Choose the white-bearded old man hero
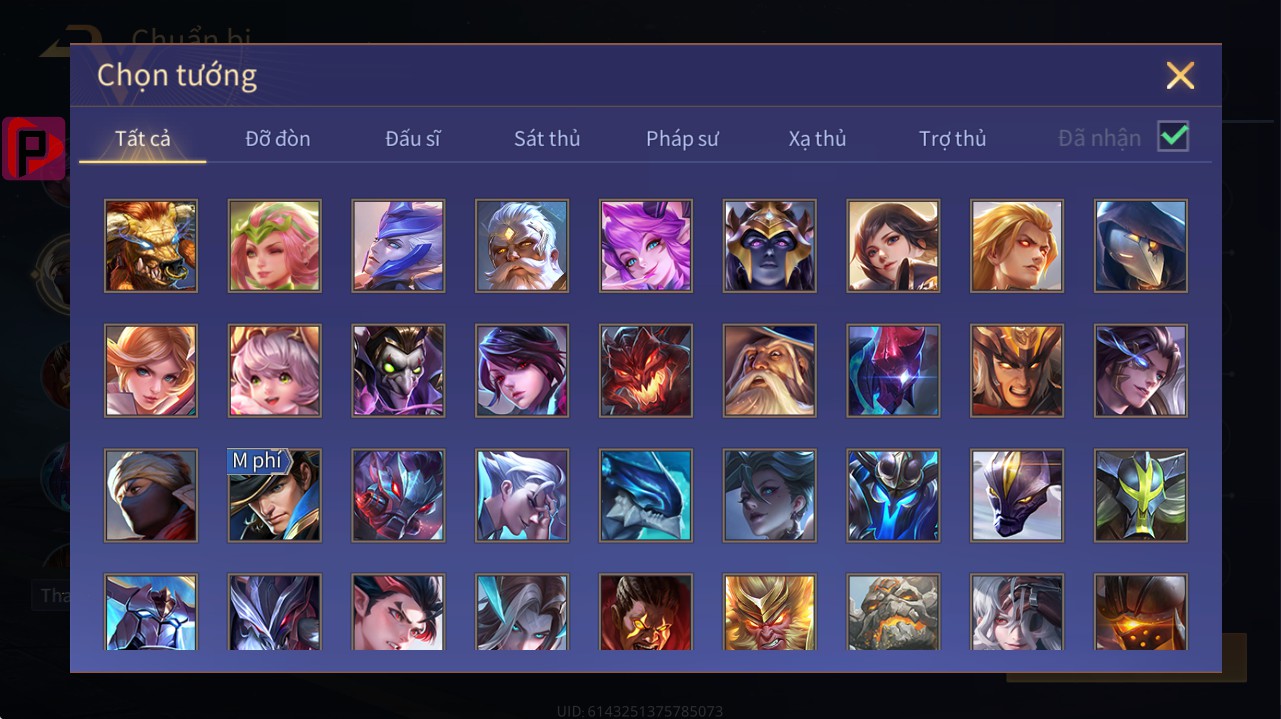Image resolution: width=1281 pixels, height=719 pixels. click(522, 246)
